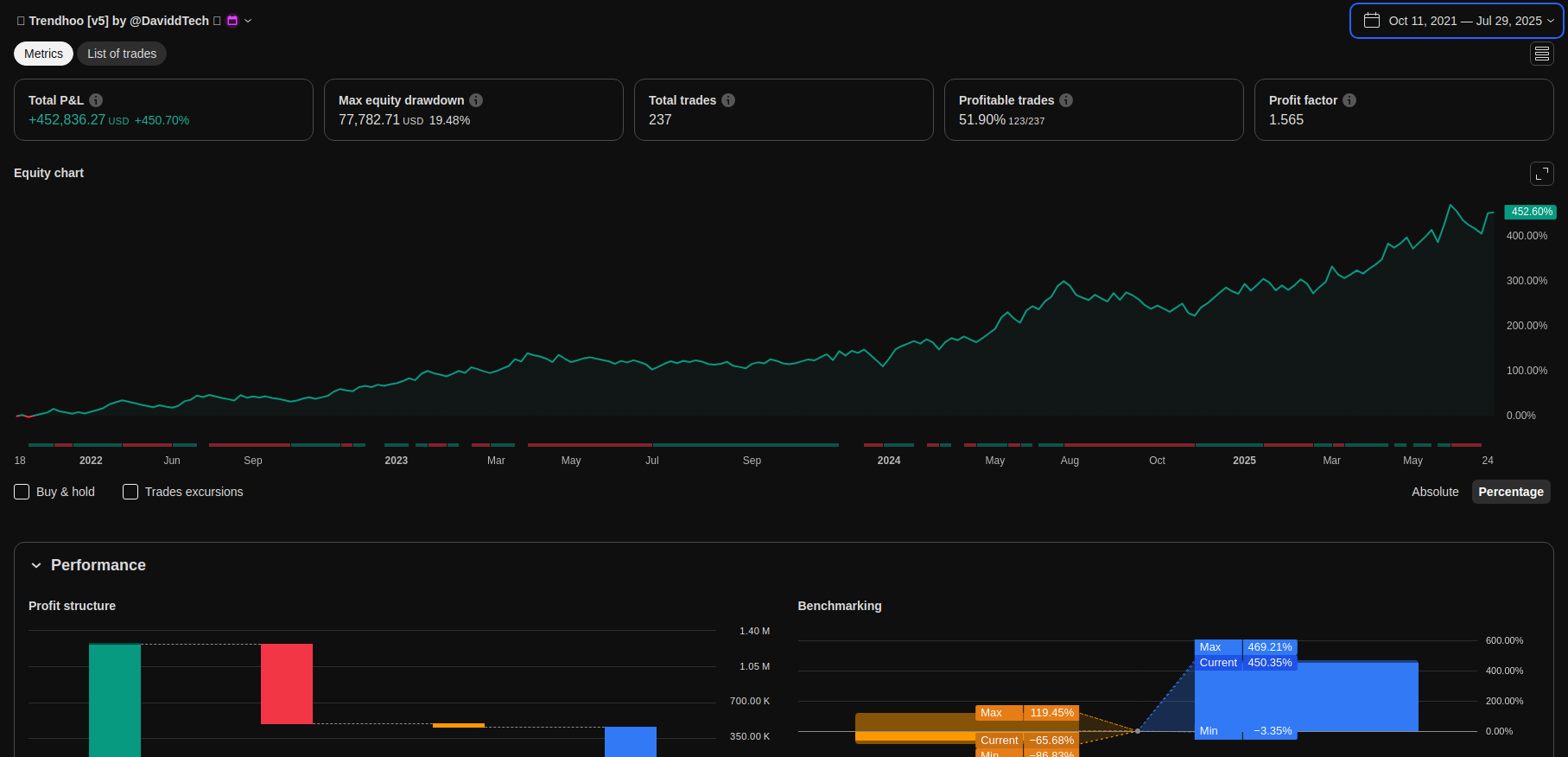Click the Total trades info icon
1568x757 pixels.
[728, 100]
